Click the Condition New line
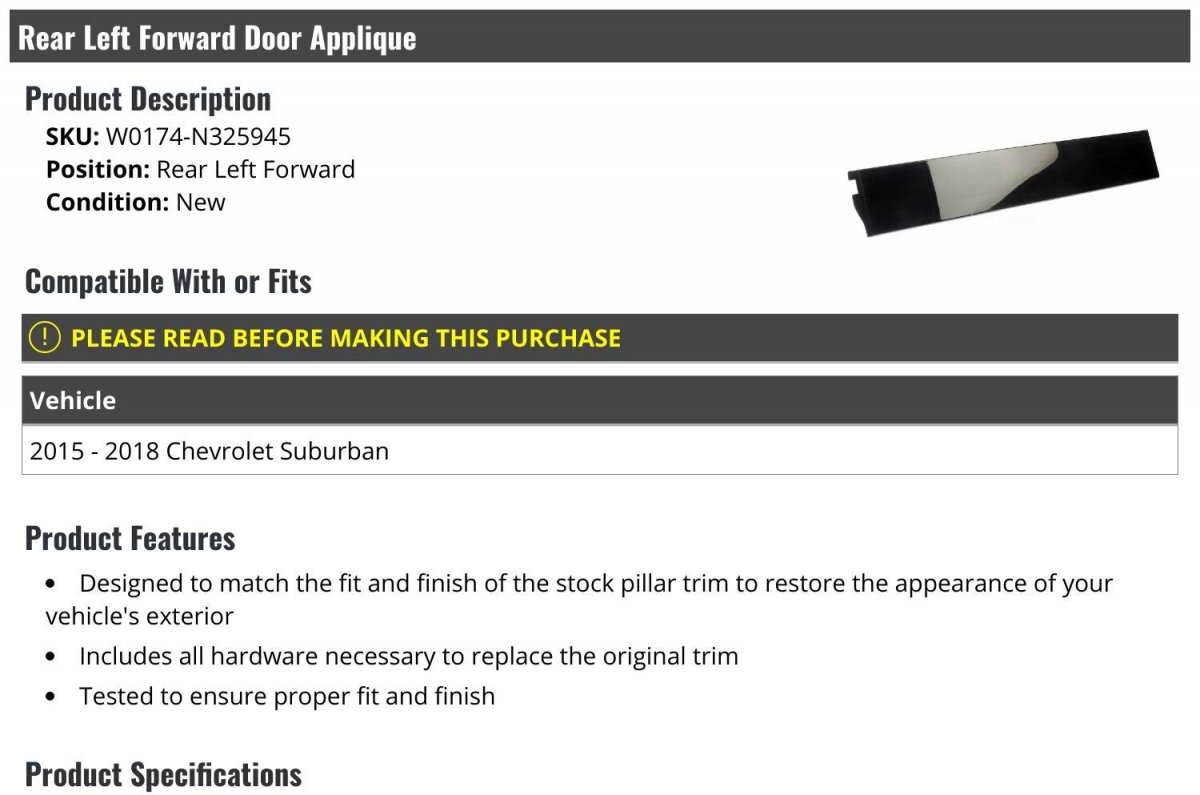The image size is (1200, 795). (136, 202)
